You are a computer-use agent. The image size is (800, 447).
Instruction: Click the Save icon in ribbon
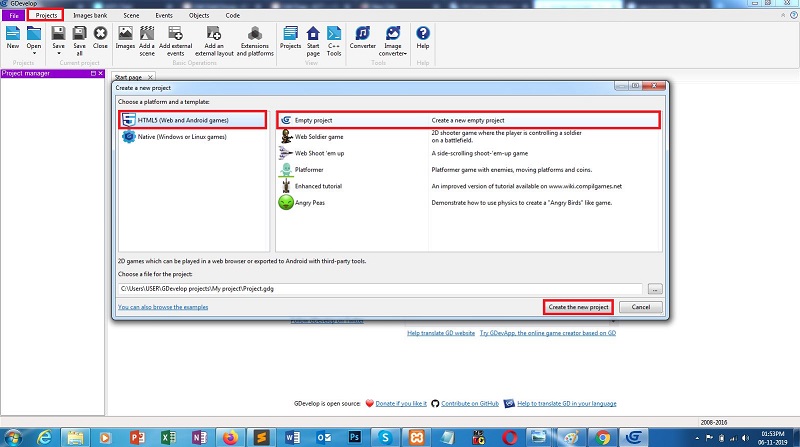click(x=59, y=35)
